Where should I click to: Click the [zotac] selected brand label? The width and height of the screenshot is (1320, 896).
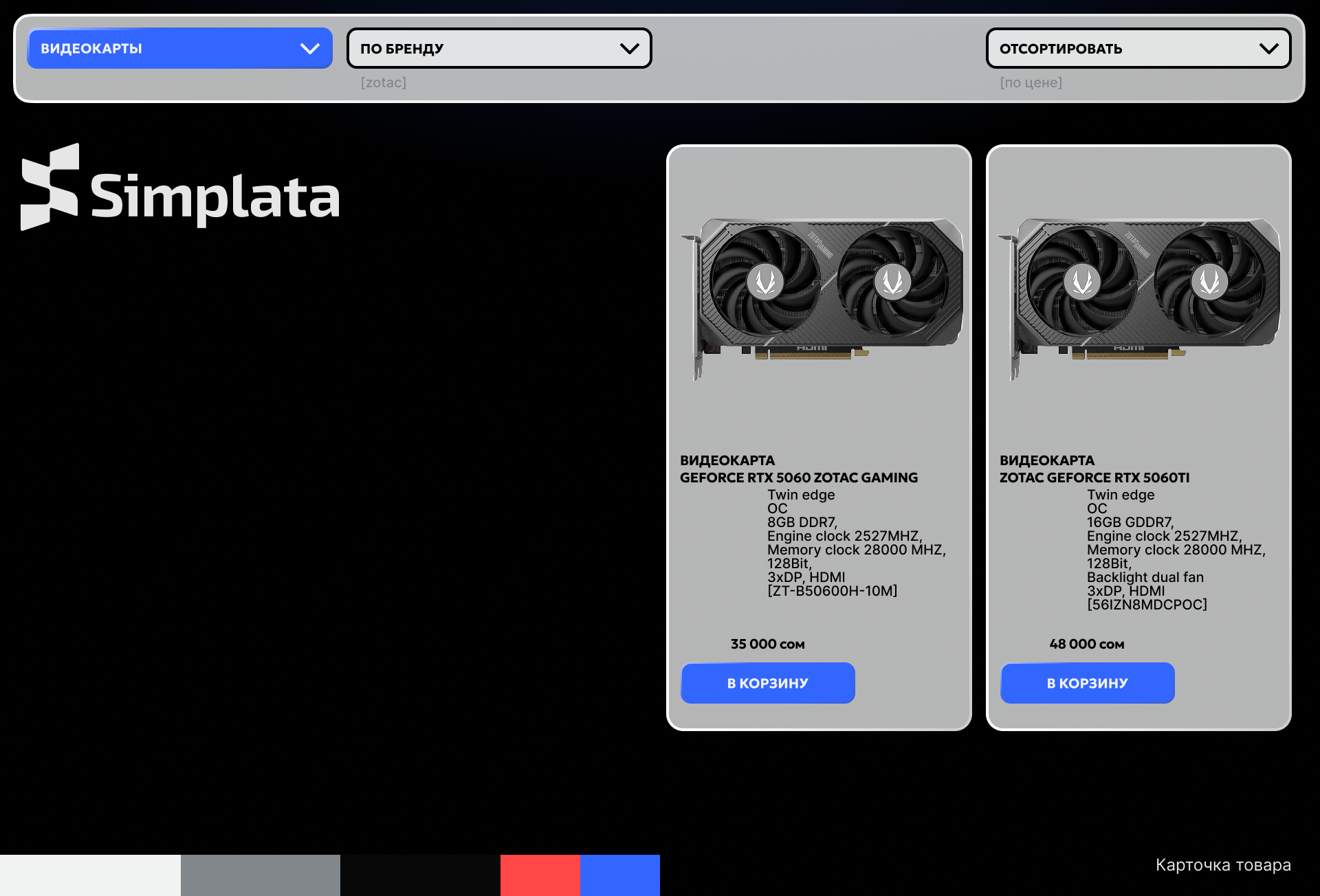pyautogui.click(x=384, y=82)
